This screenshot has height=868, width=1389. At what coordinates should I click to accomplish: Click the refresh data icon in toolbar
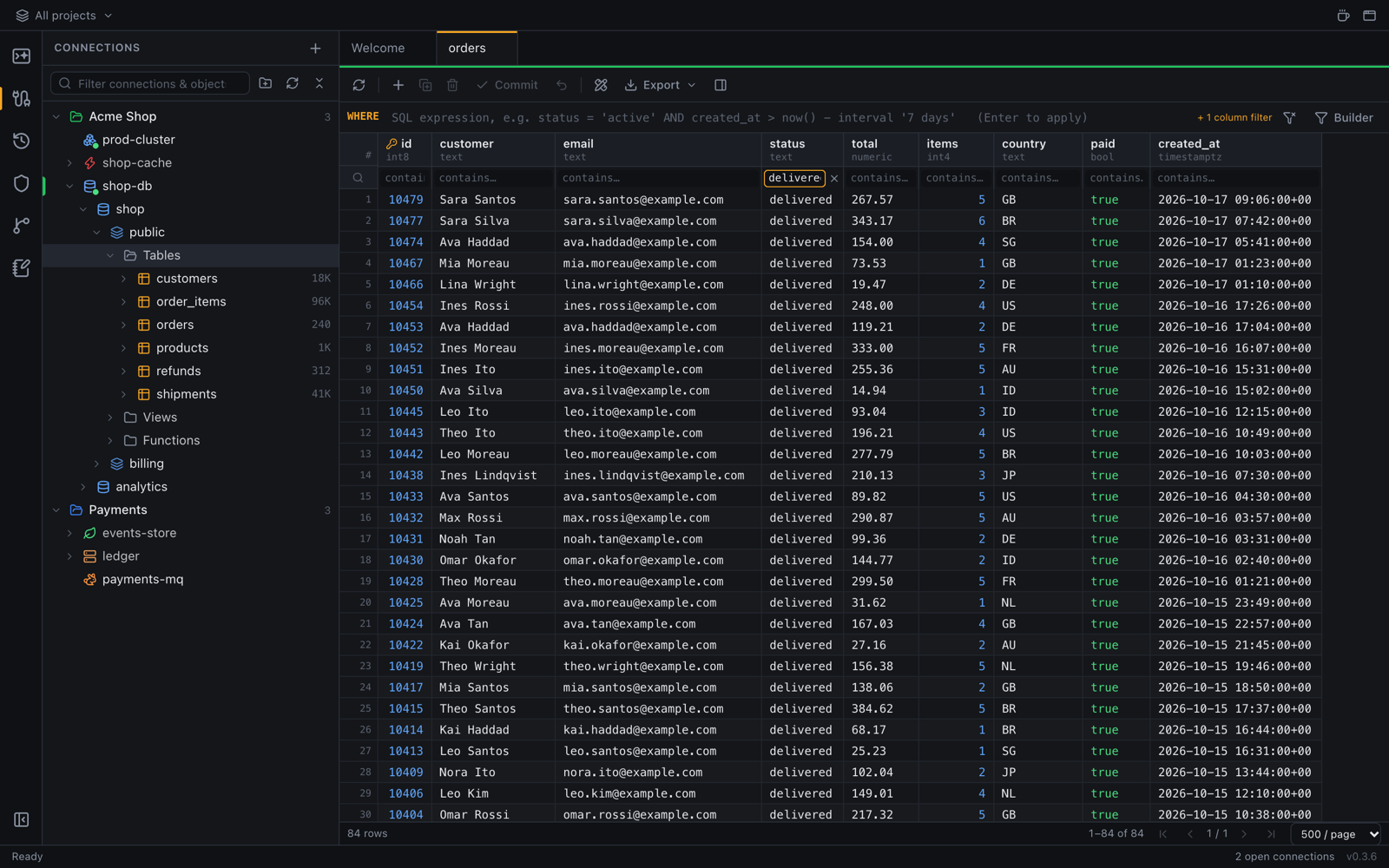pos(359,85)
